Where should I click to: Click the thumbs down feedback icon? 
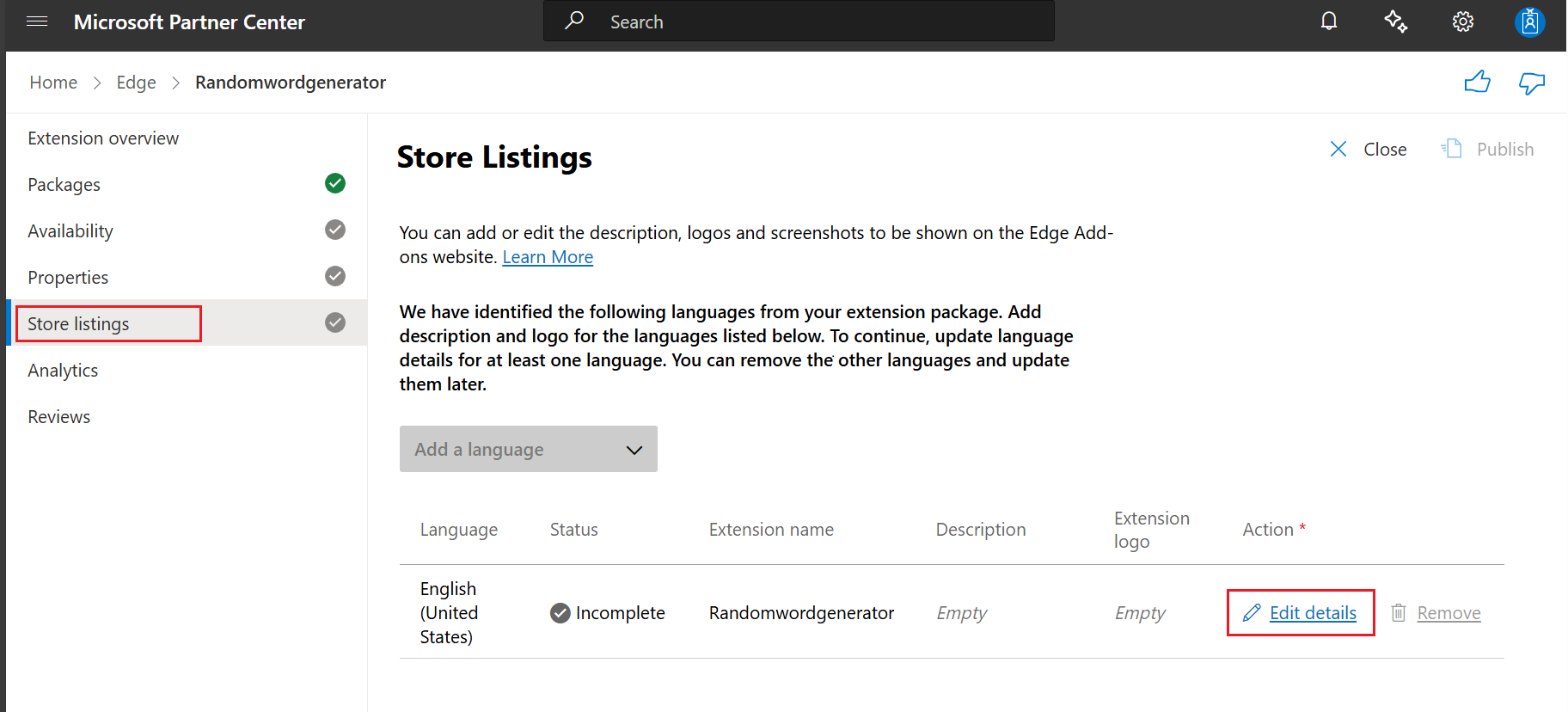(1531, 83)
